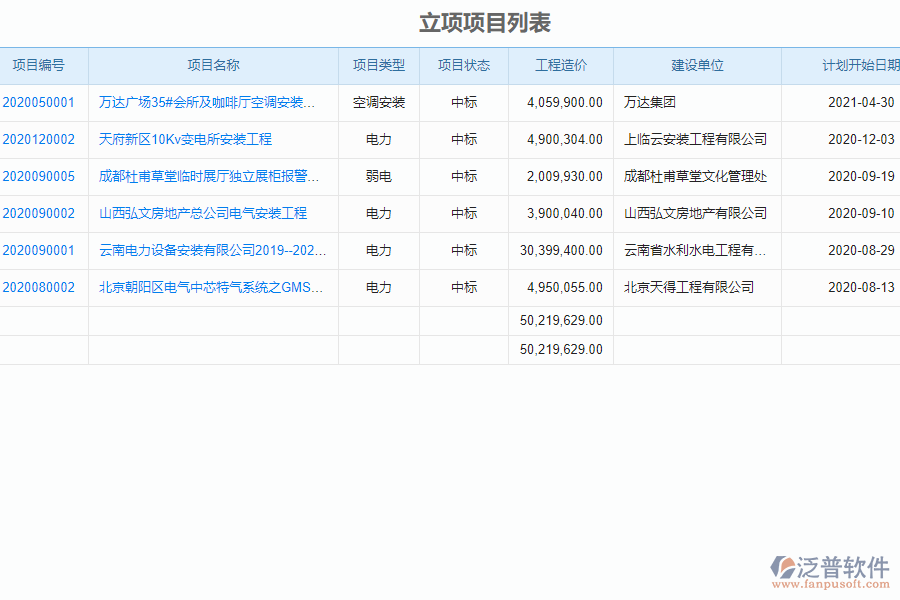
Task: Open 山西弘文房地产总公司电气安装工程 project
Action: click(x=202, y=213)
